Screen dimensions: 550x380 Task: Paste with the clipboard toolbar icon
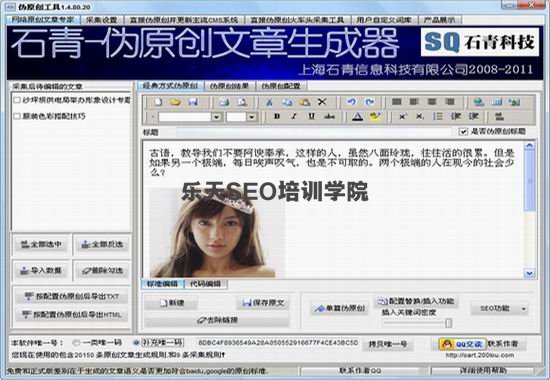[x=304, y=102]
